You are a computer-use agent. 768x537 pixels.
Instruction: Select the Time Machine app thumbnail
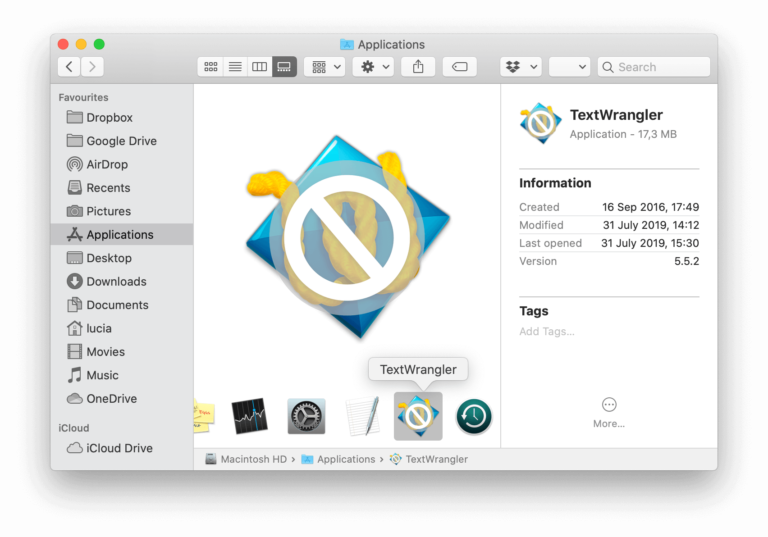point(474,416)
